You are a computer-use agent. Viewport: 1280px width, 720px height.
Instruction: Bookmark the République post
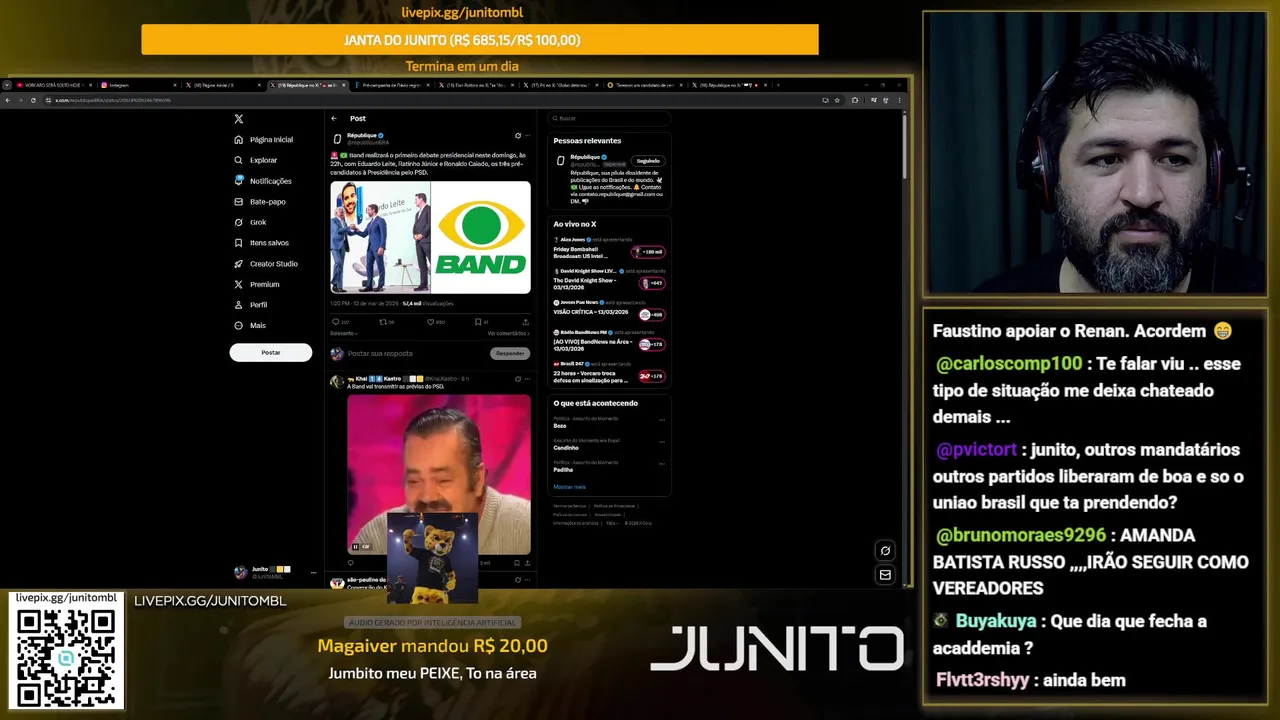point(477,322)
